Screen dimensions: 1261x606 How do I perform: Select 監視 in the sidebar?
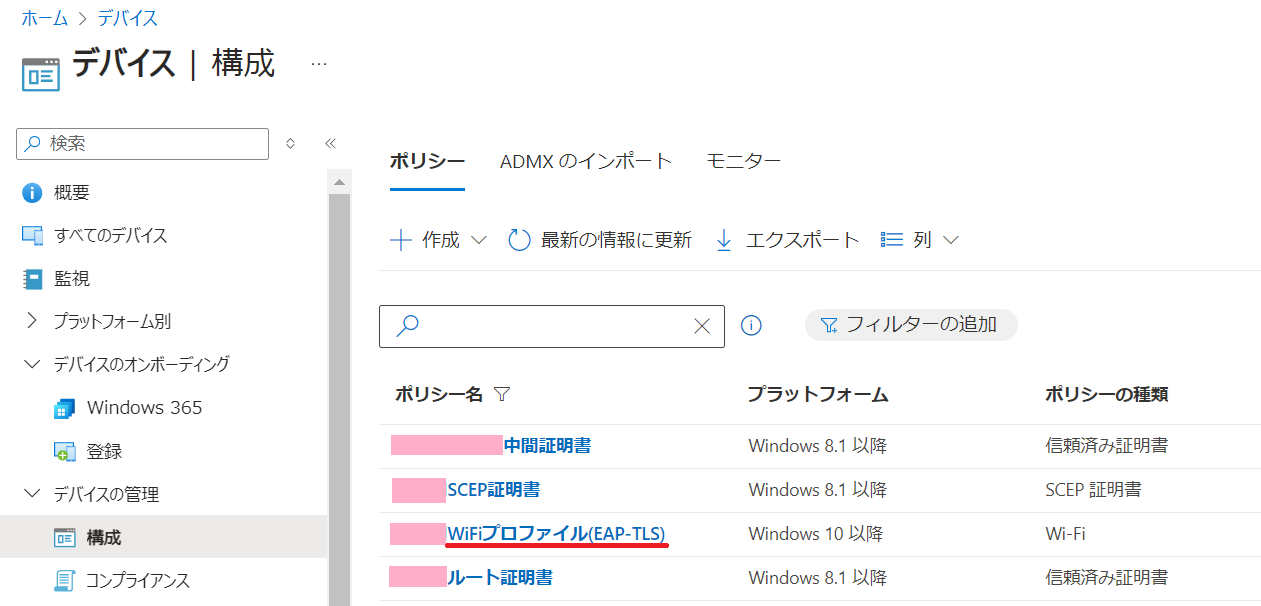click(x=72, y=279)
